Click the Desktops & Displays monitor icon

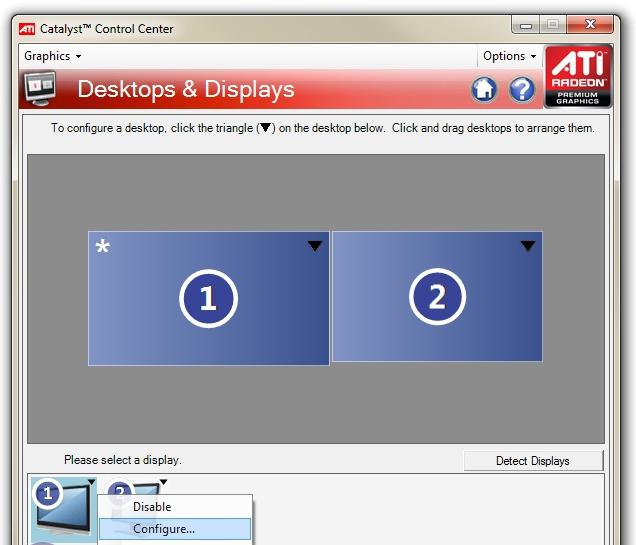click(40, 88)
